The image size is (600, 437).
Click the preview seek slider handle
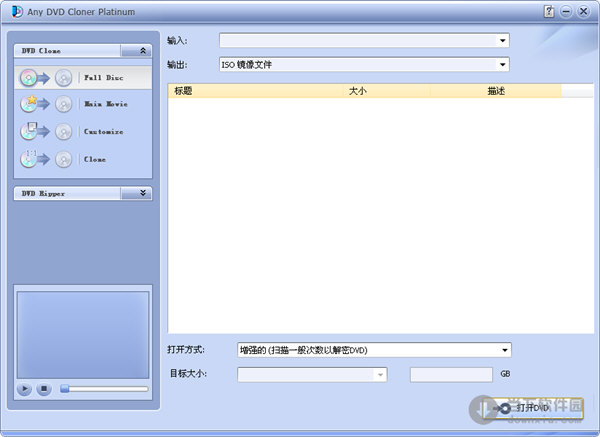pos(65,389)
